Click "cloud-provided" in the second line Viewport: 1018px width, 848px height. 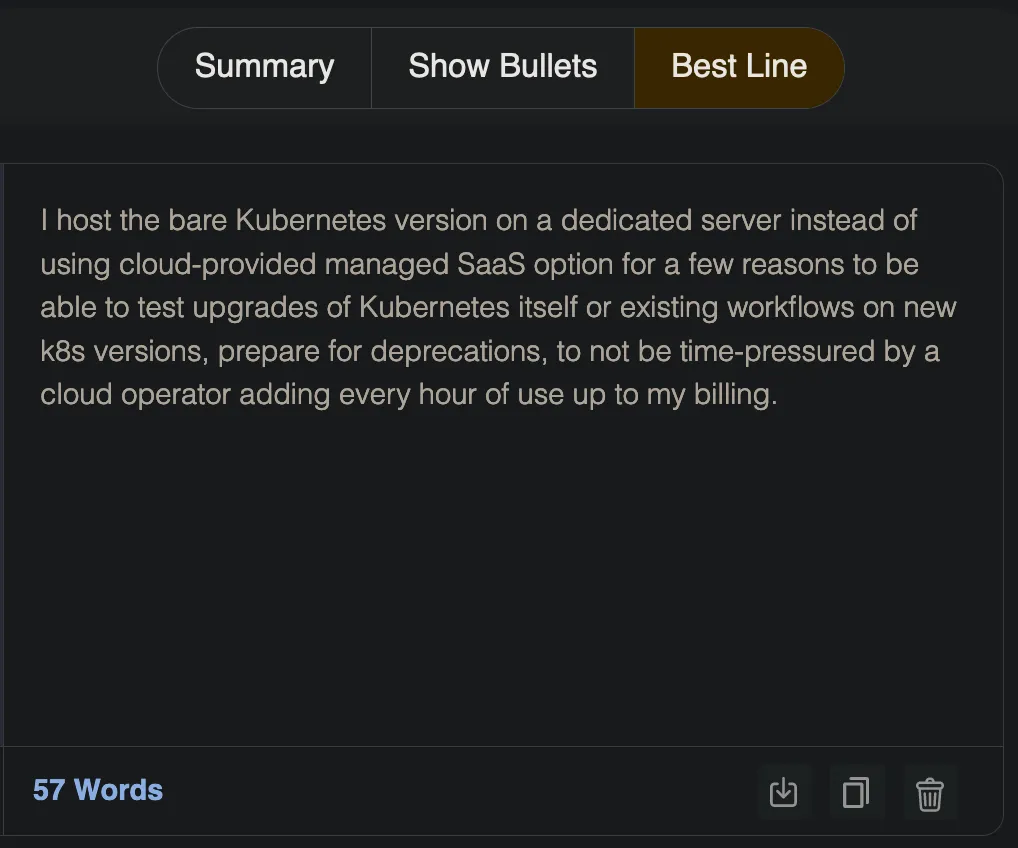[217, 266]
